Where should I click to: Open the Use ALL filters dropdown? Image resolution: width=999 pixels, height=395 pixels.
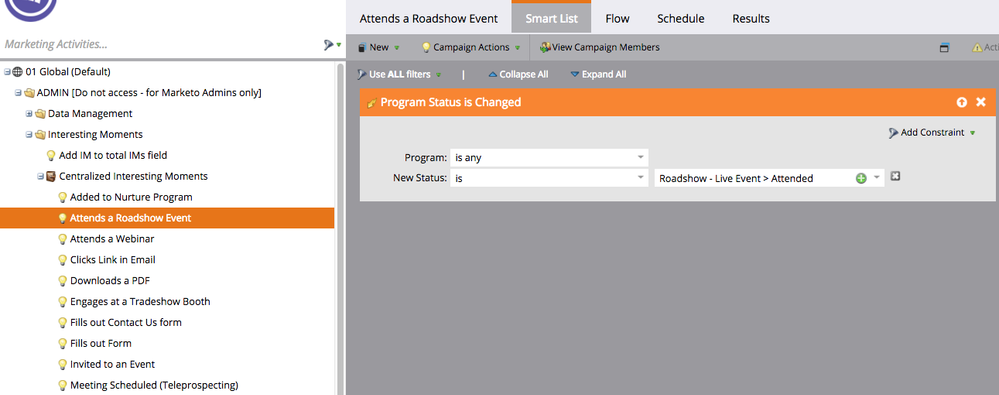click(399, 75)
